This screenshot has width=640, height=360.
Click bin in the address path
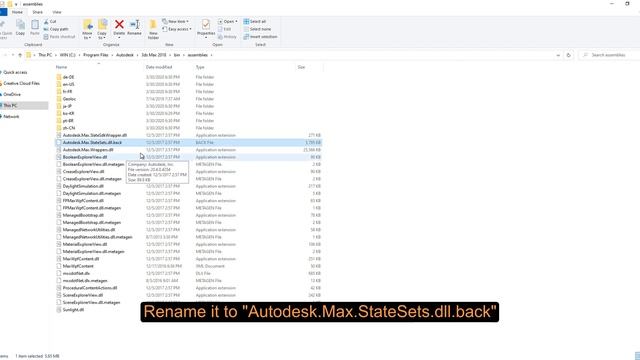tap(177, 55)
